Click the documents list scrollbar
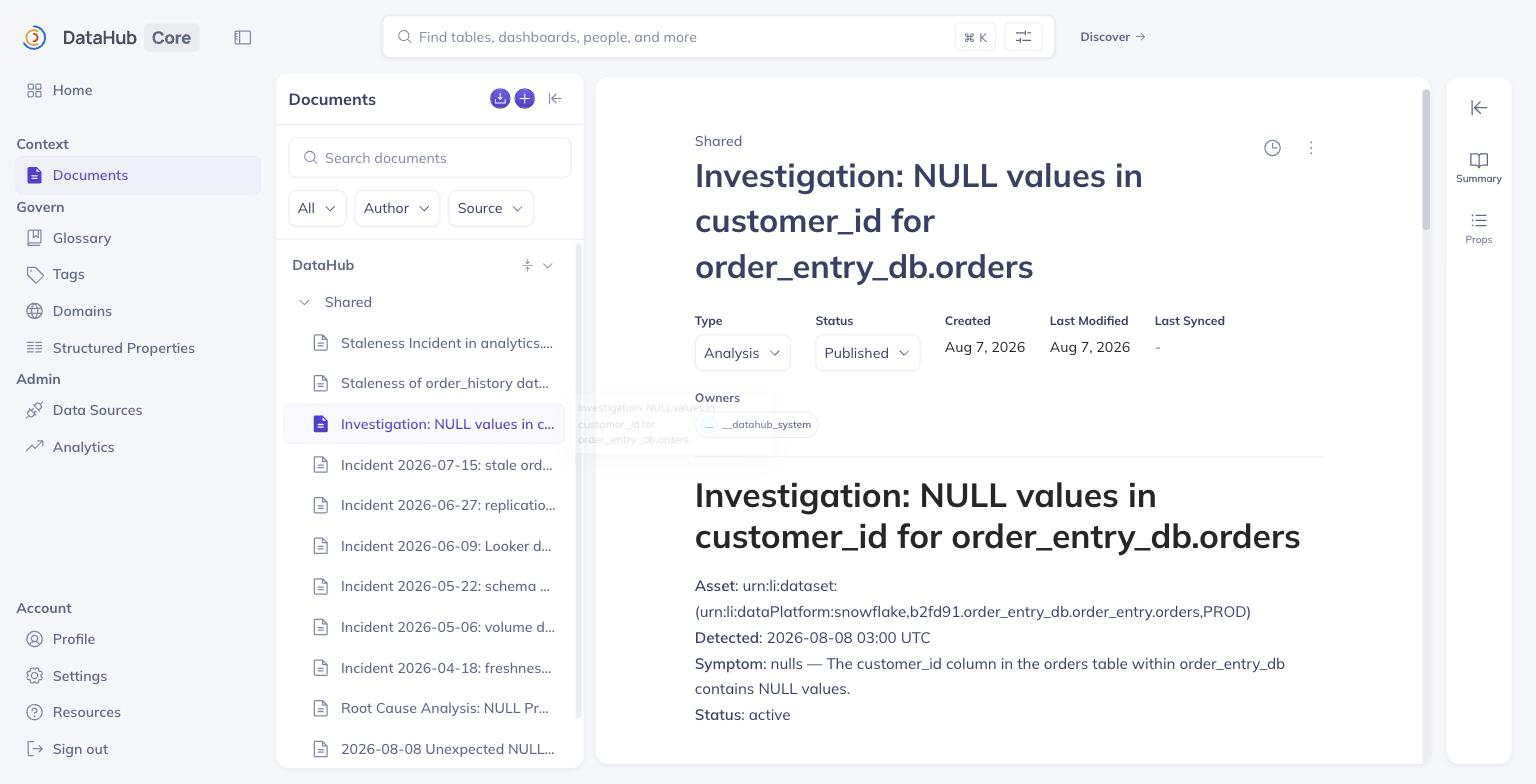 pyautogui.click(x=579, y=480)
